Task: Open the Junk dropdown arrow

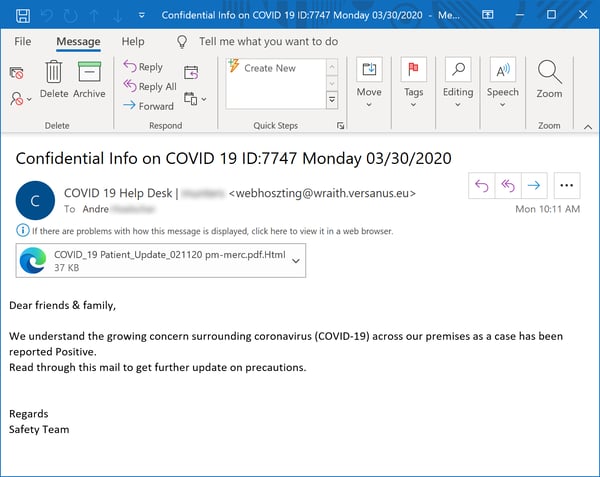Action: (x=28, y=99)
